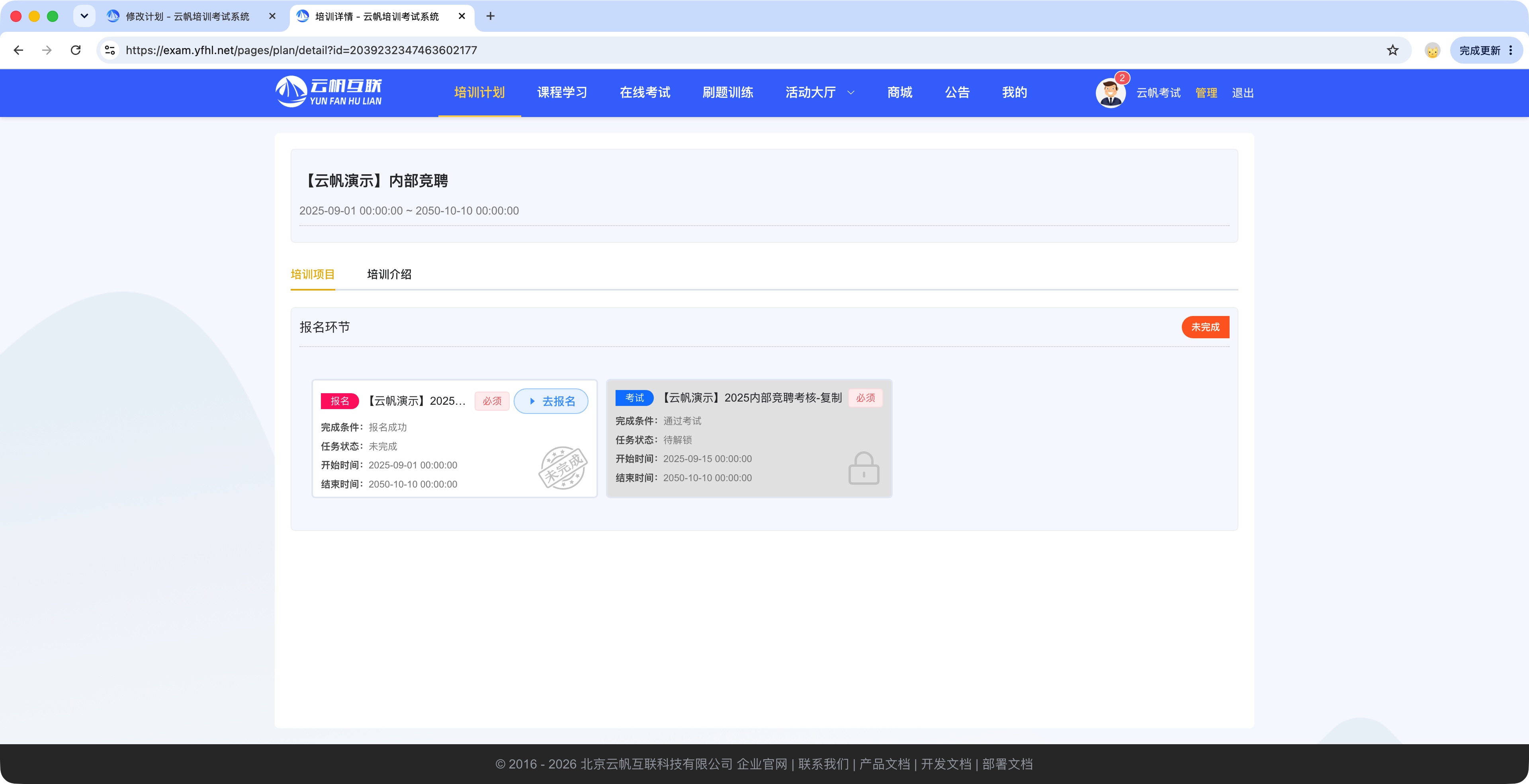Open the tab search dropdown arrow

click(84, 16)
